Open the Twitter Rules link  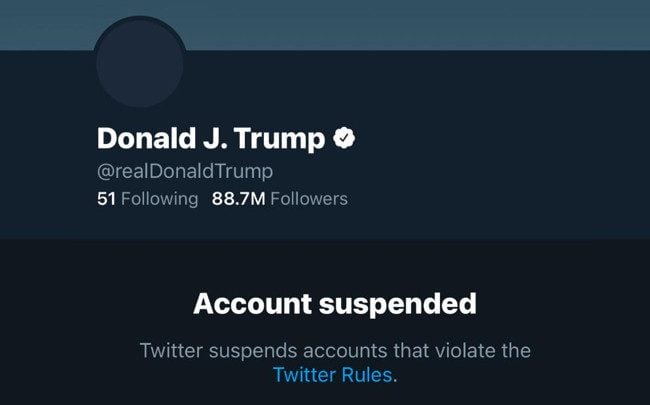[x=332, y=375]
